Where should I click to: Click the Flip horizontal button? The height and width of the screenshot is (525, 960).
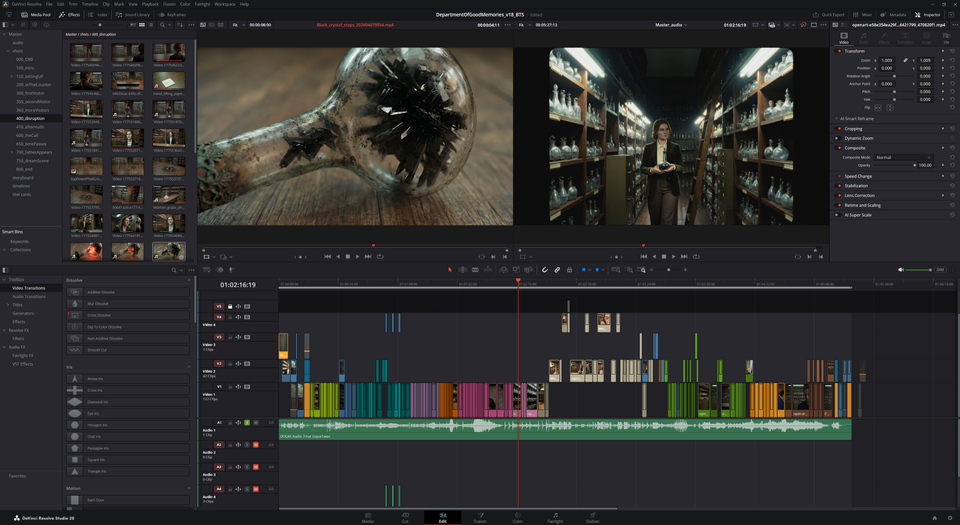click(877, 108)
